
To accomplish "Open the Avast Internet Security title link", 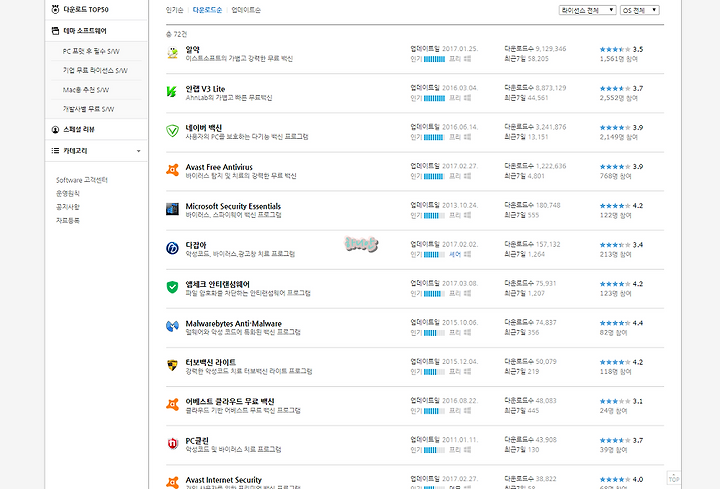I will click(x=224, y=480).
